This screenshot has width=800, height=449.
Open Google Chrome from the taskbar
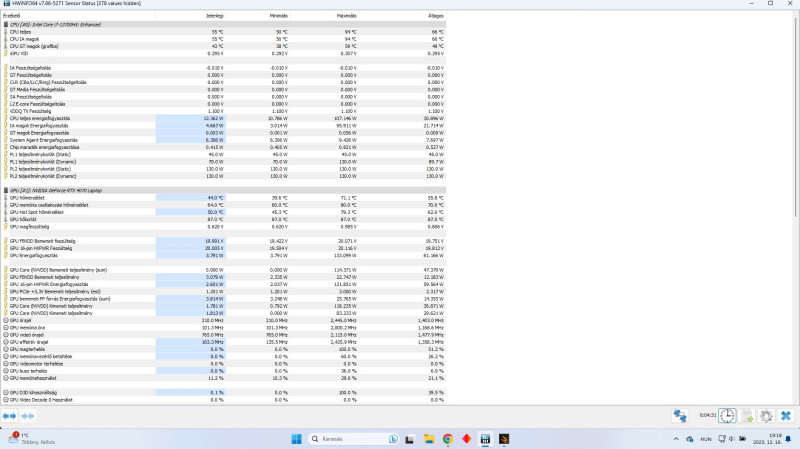(447, 439)
